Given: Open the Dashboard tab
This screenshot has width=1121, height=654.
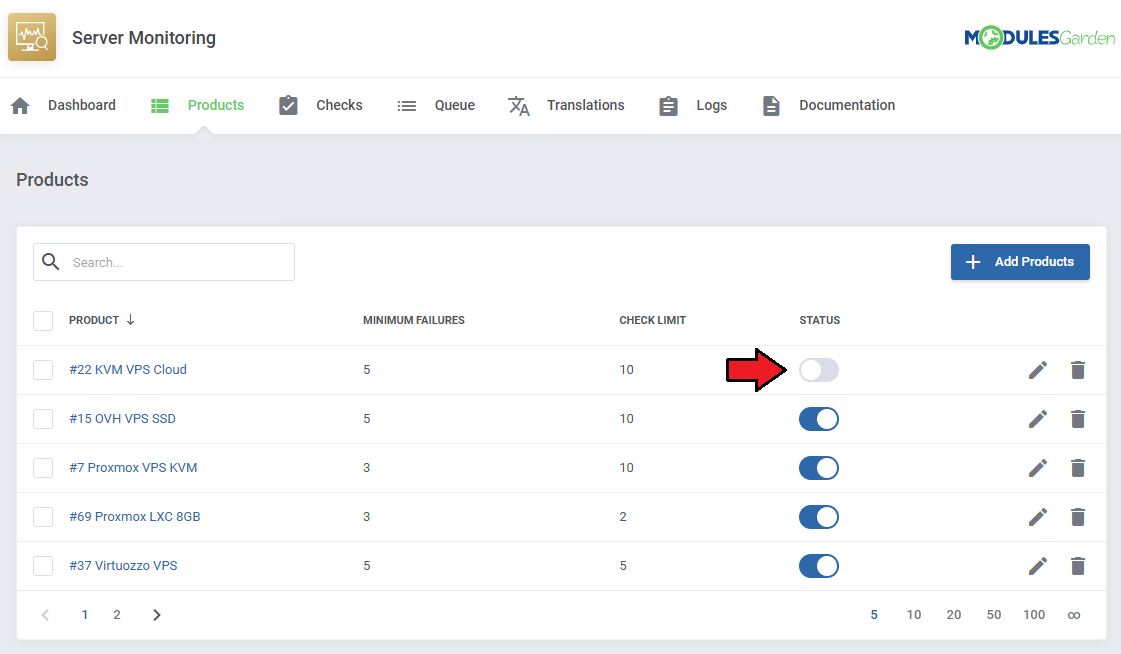Looking at the screenshot, I should coord(82,105).
